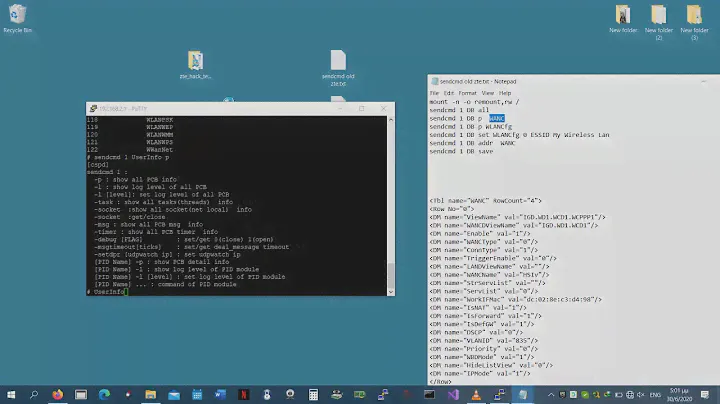Select the New folder (3) icon
Screen dimensions: 720x404
click(x=693, y=15)
